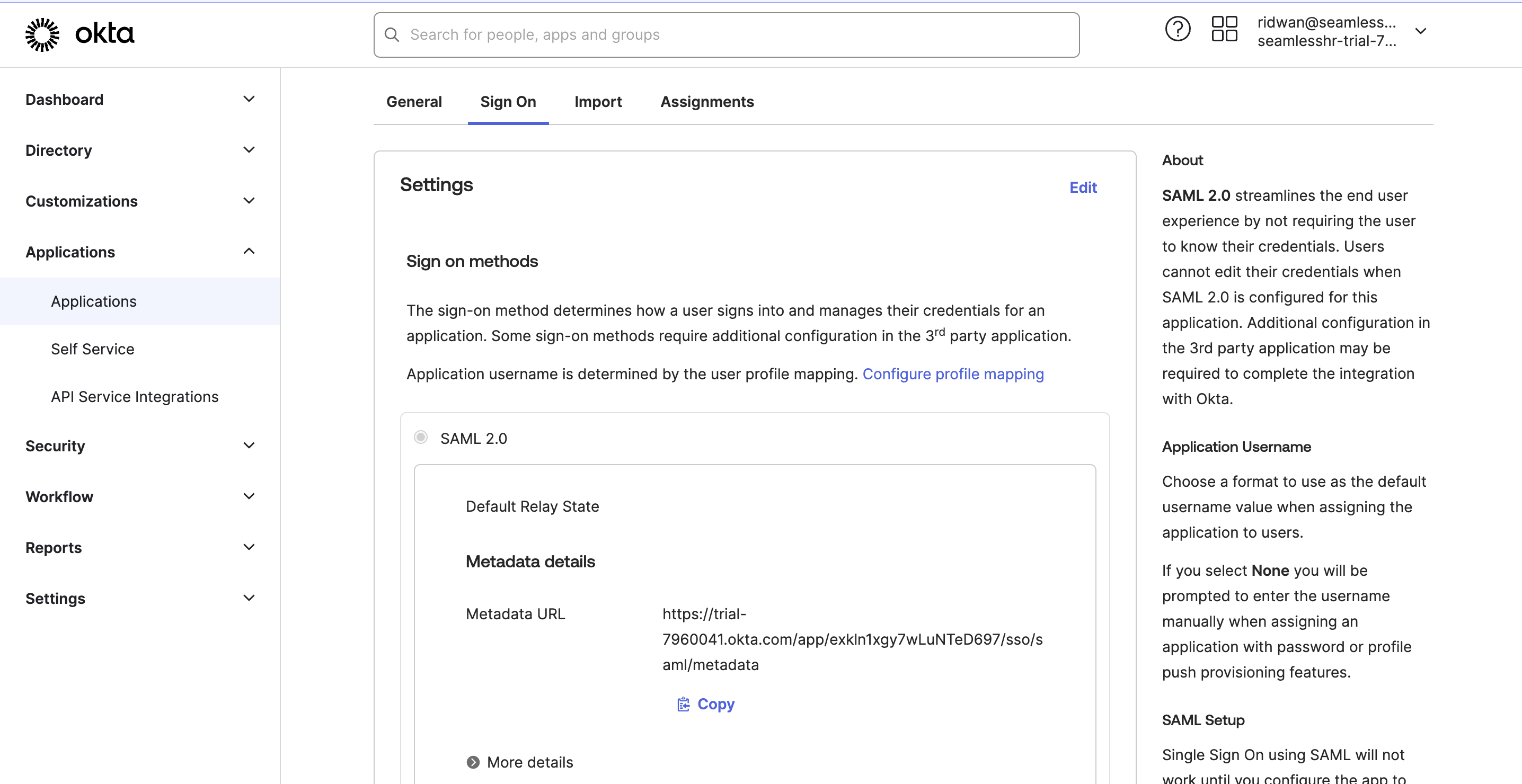The image size is (1522, 784).
Task: Switch to the Assignments tab
Action: pyautogui.click(x=706, y=102)
